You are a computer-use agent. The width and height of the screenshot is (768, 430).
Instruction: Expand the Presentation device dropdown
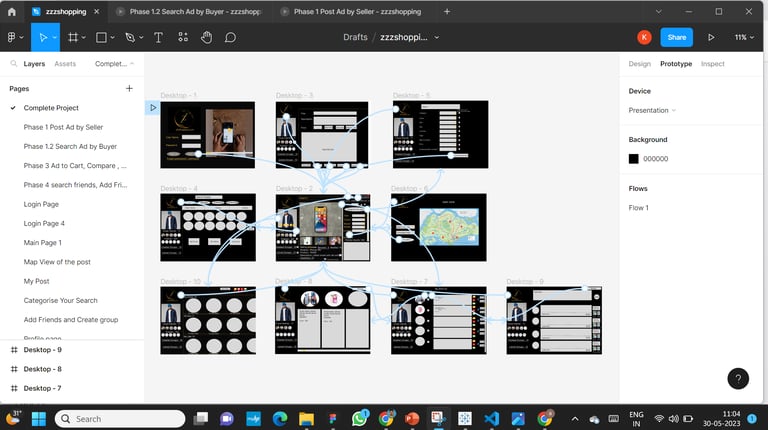(652, 110)
